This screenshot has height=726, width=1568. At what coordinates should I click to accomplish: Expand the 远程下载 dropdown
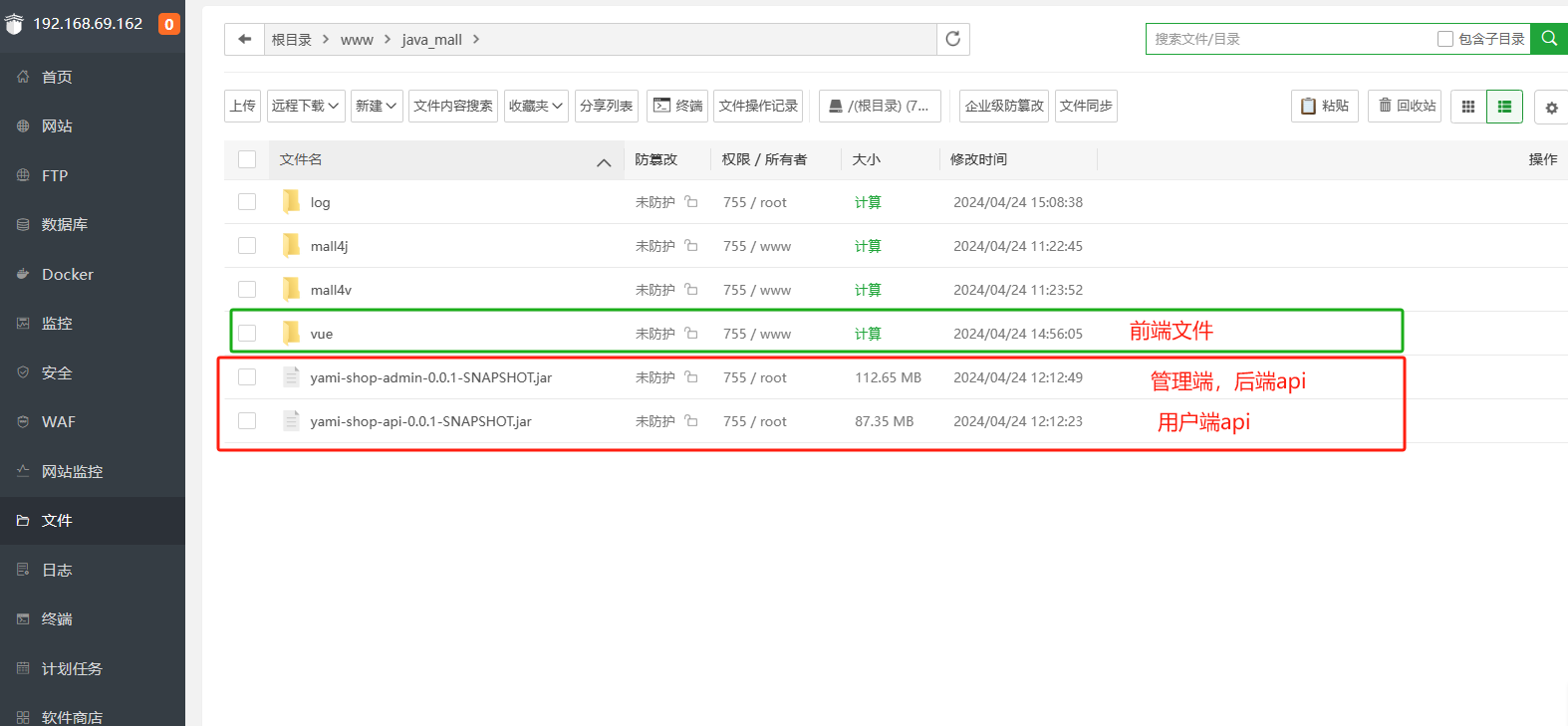pos(306,106)
